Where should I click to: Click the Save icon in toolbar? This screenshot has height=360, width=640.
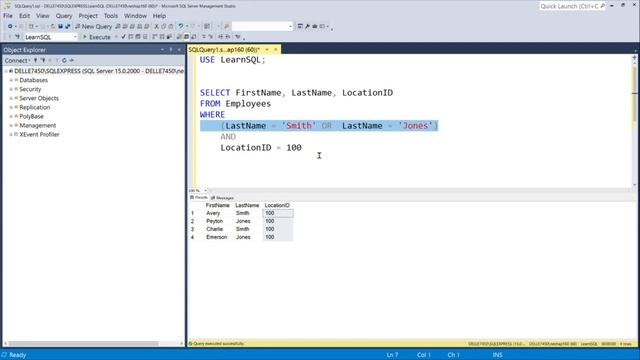tap(60, 26)
